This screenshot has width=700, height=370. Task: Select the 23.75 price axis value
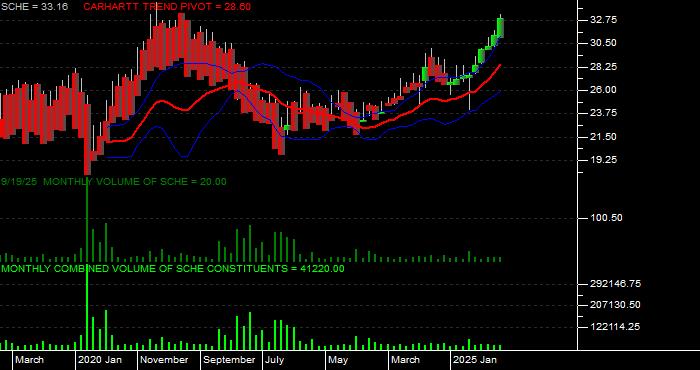(x=603, y=113)
